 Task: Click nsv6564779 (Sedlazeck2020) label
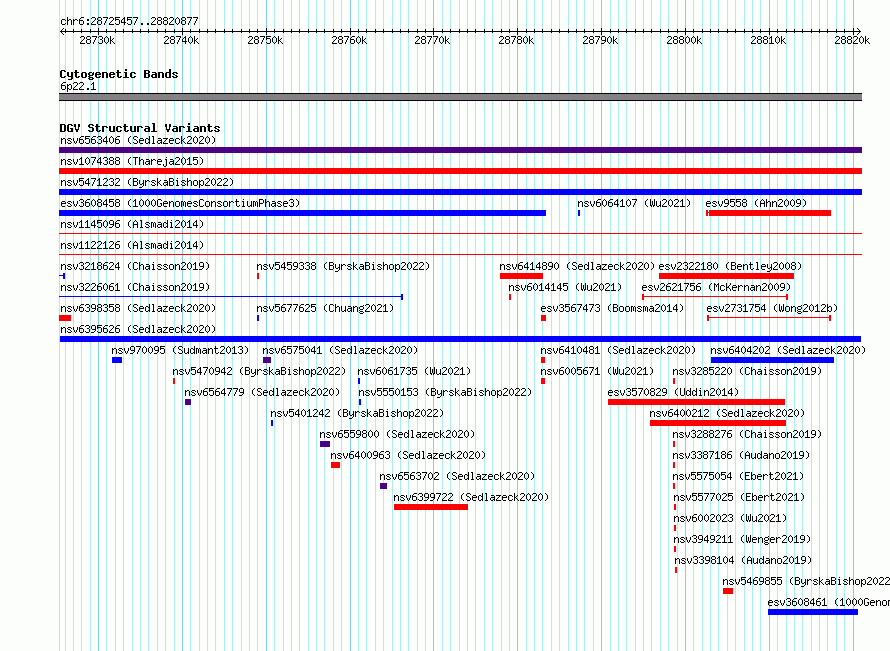click(262, 392)
